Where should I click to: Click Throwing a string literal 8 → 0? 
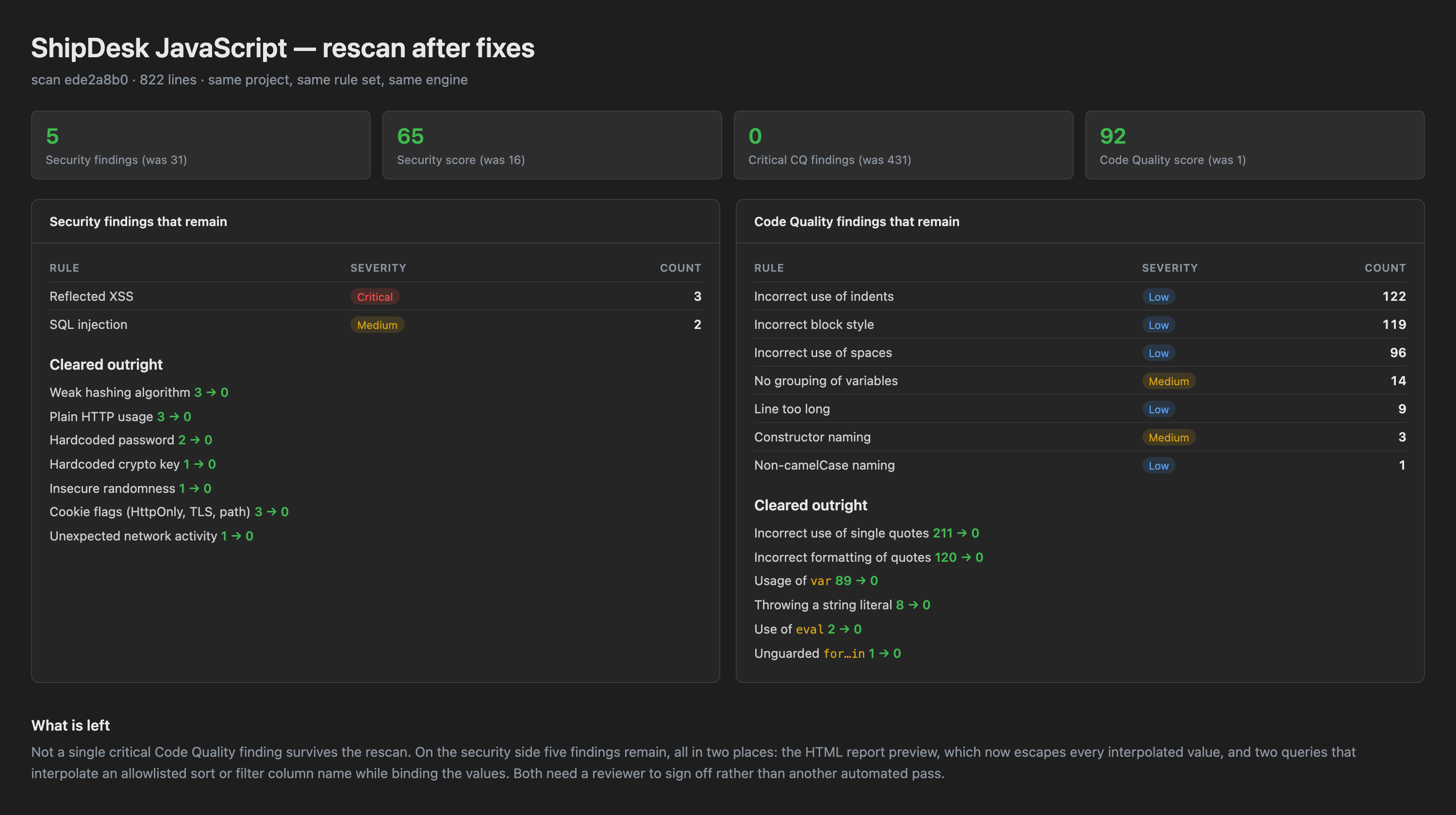[x=842, y=605]
